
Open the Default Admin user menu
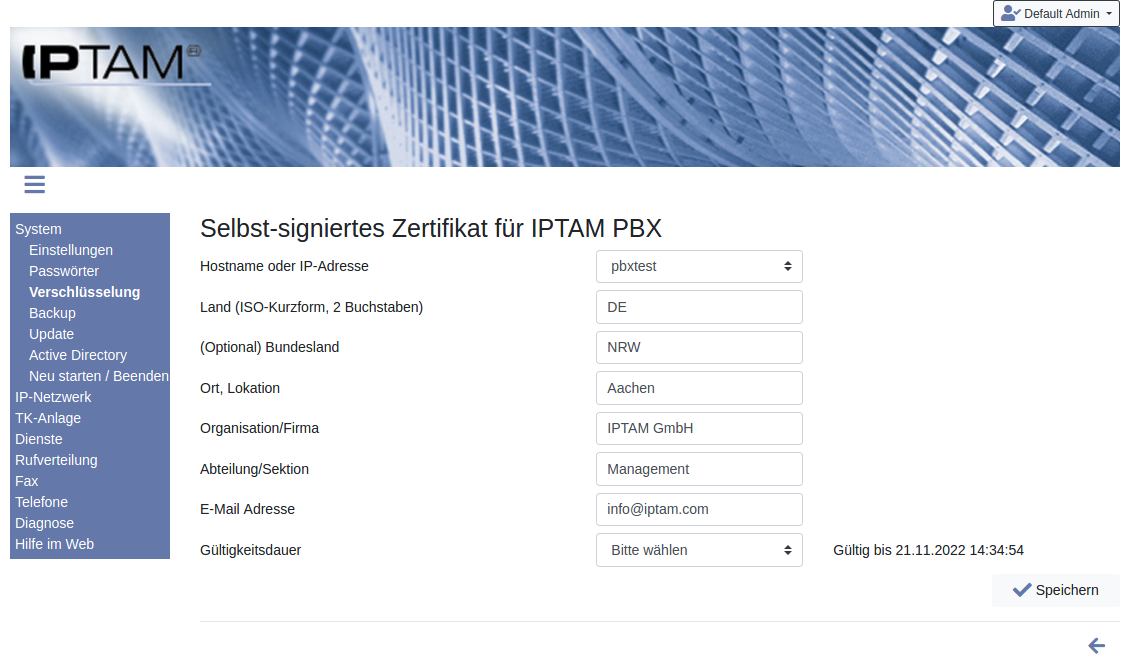[x=1056, y=14]
